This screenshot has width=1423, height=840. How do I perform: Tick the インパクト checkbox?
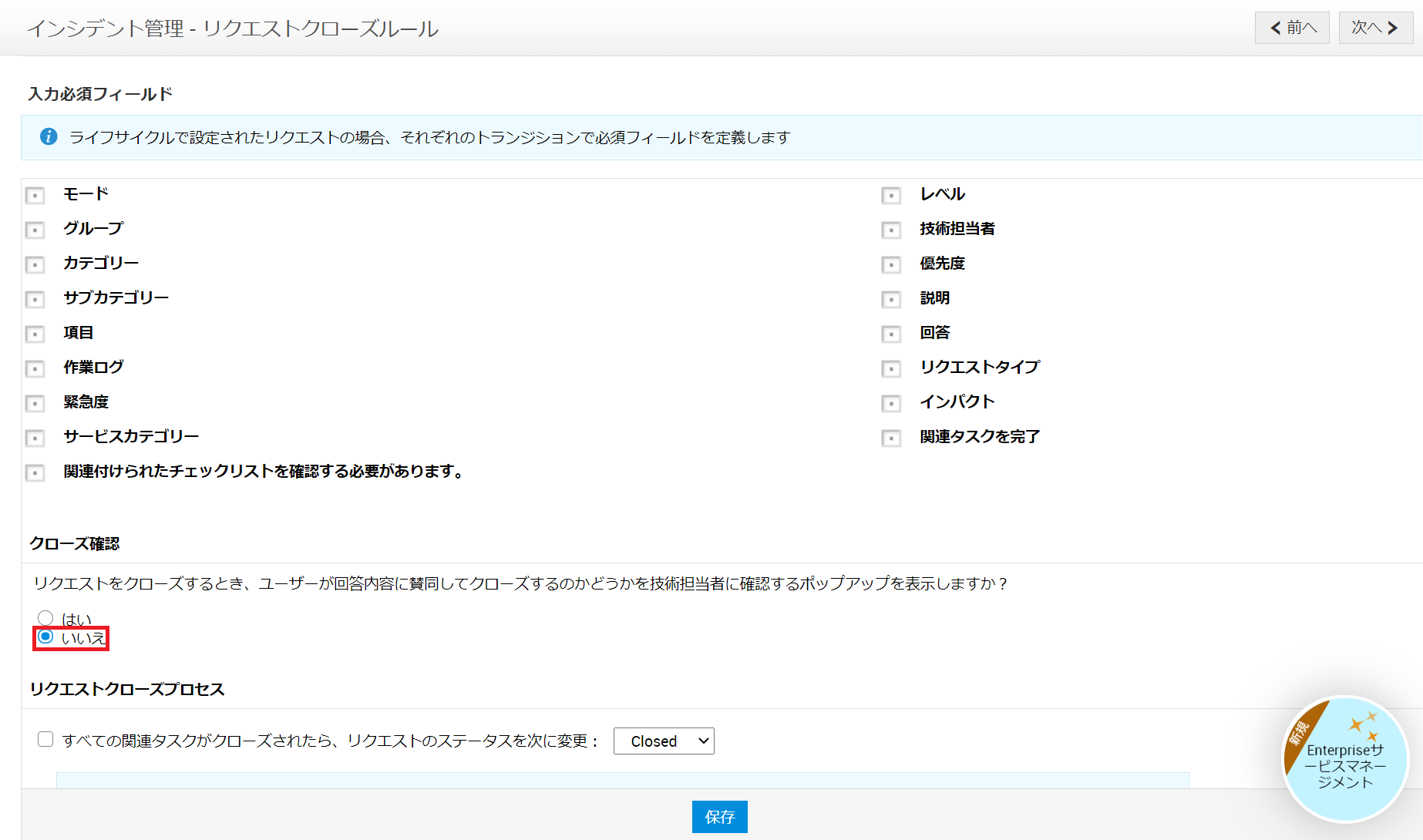pyautogui.click(x=891, y=403)
